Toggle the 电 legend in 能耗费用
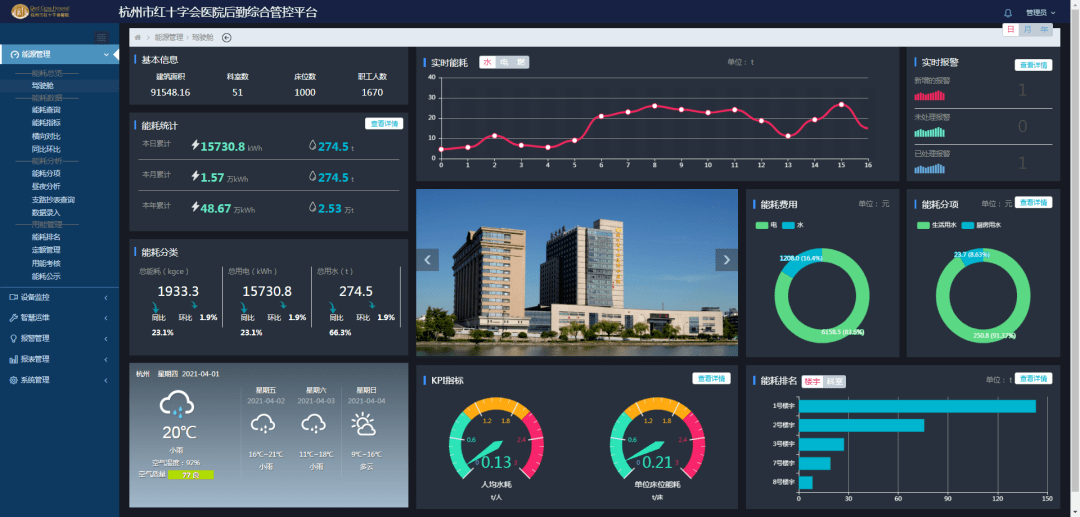Viewport: 1080px width, 517px height. point(767,225)
